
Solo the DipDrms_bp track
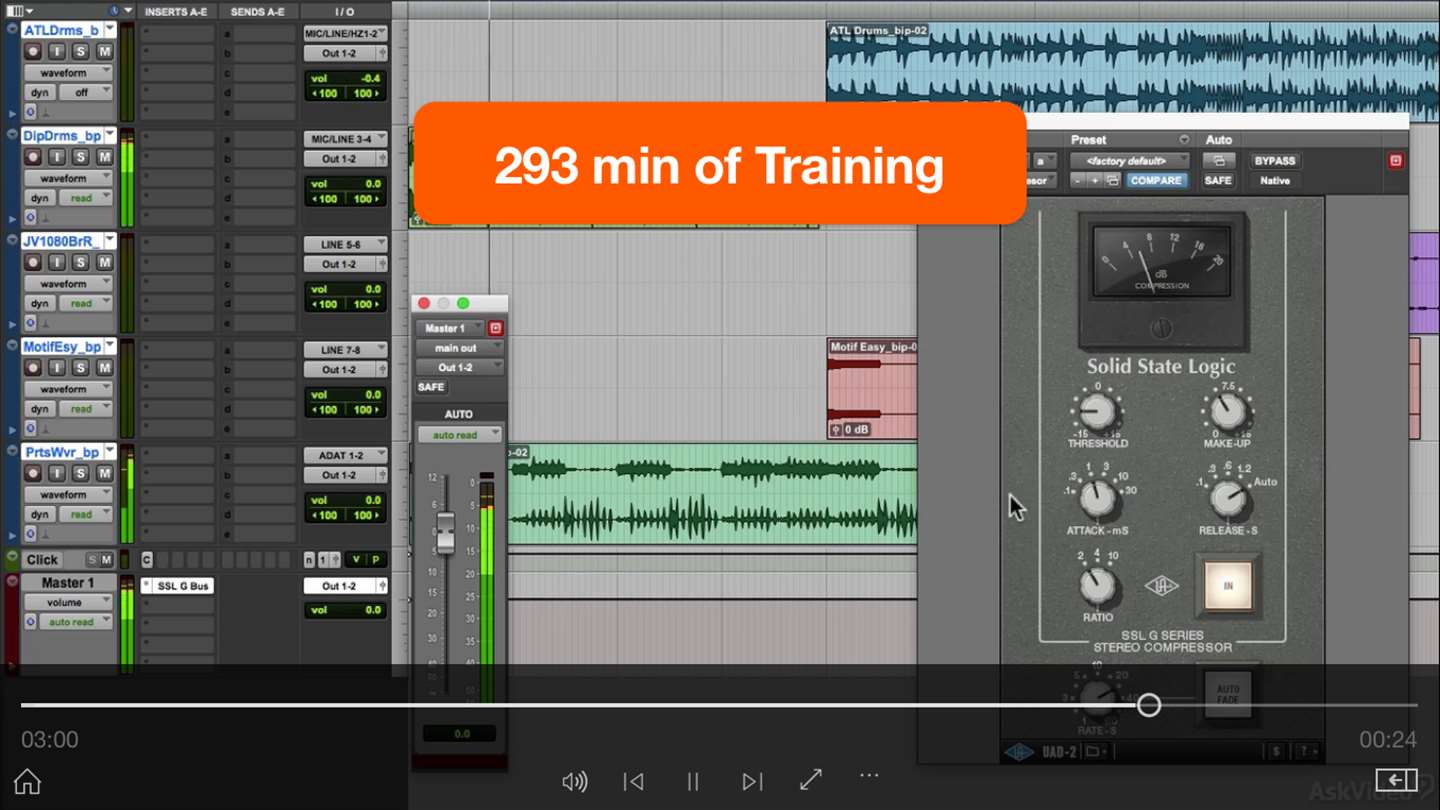[x=81, y=157]
